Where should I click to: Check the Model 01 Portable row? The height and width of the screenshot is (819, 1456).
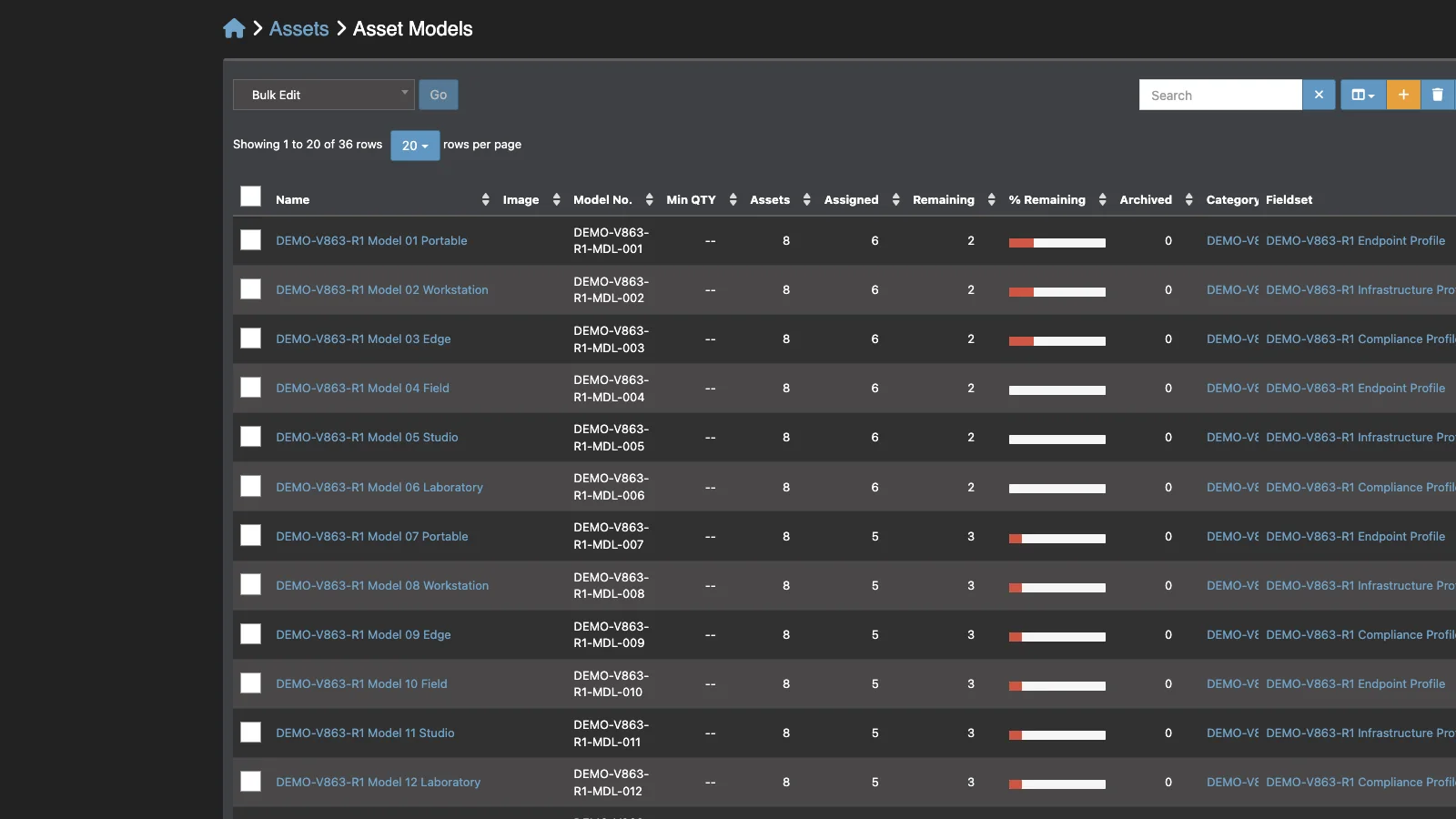point(250,239)
